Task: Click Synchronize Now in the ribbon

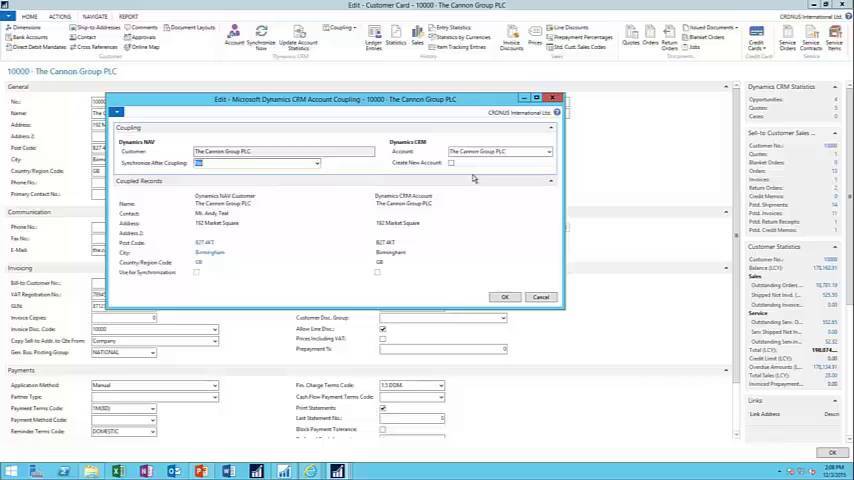Action: click(x=261, y=37)
